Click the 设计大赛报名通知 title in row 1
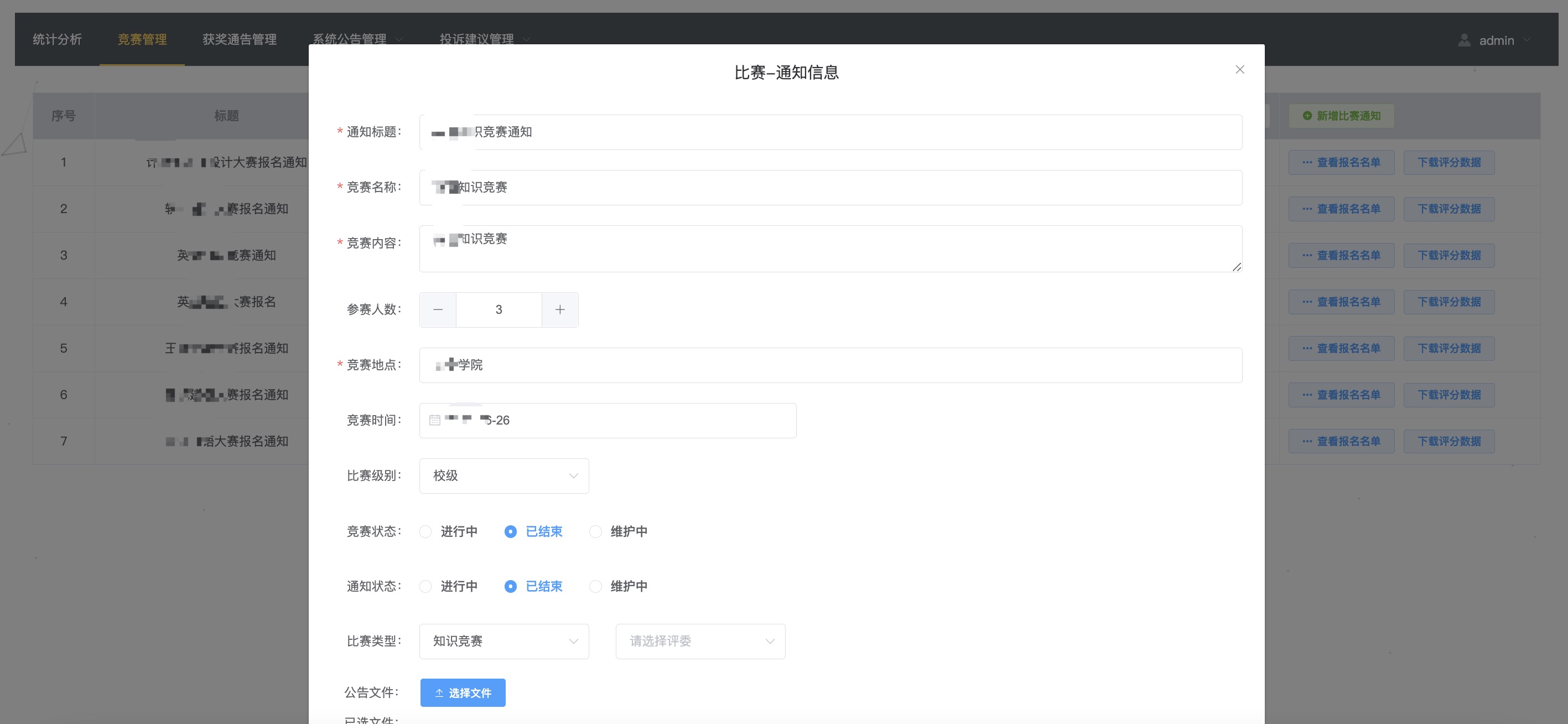The height and width of the screenshot is (724, 1568). (x=226, y=163)
